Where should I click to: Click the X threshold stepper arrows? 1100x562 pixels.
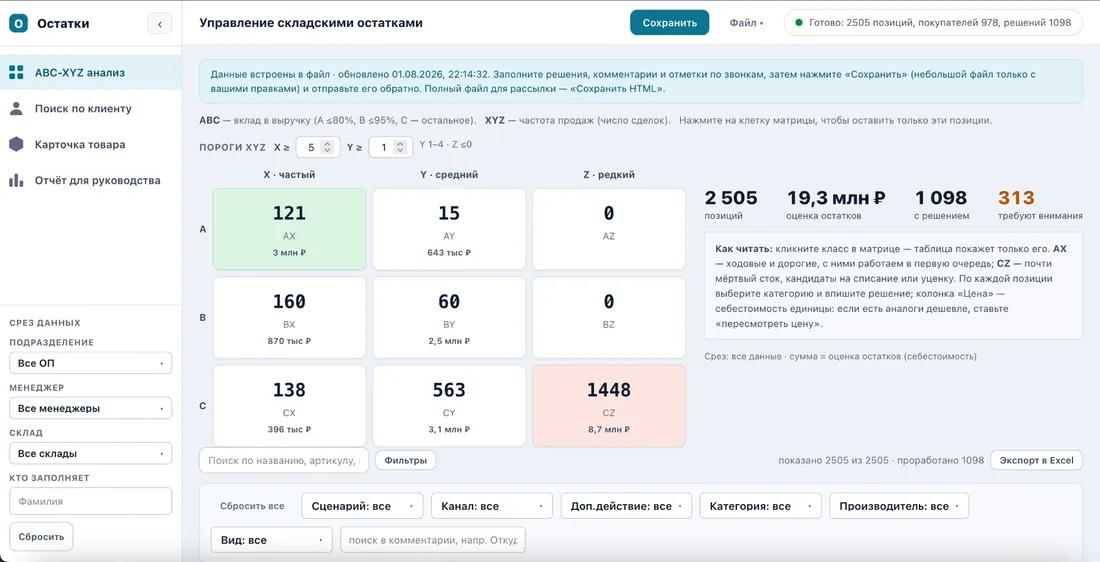point(326,147)
